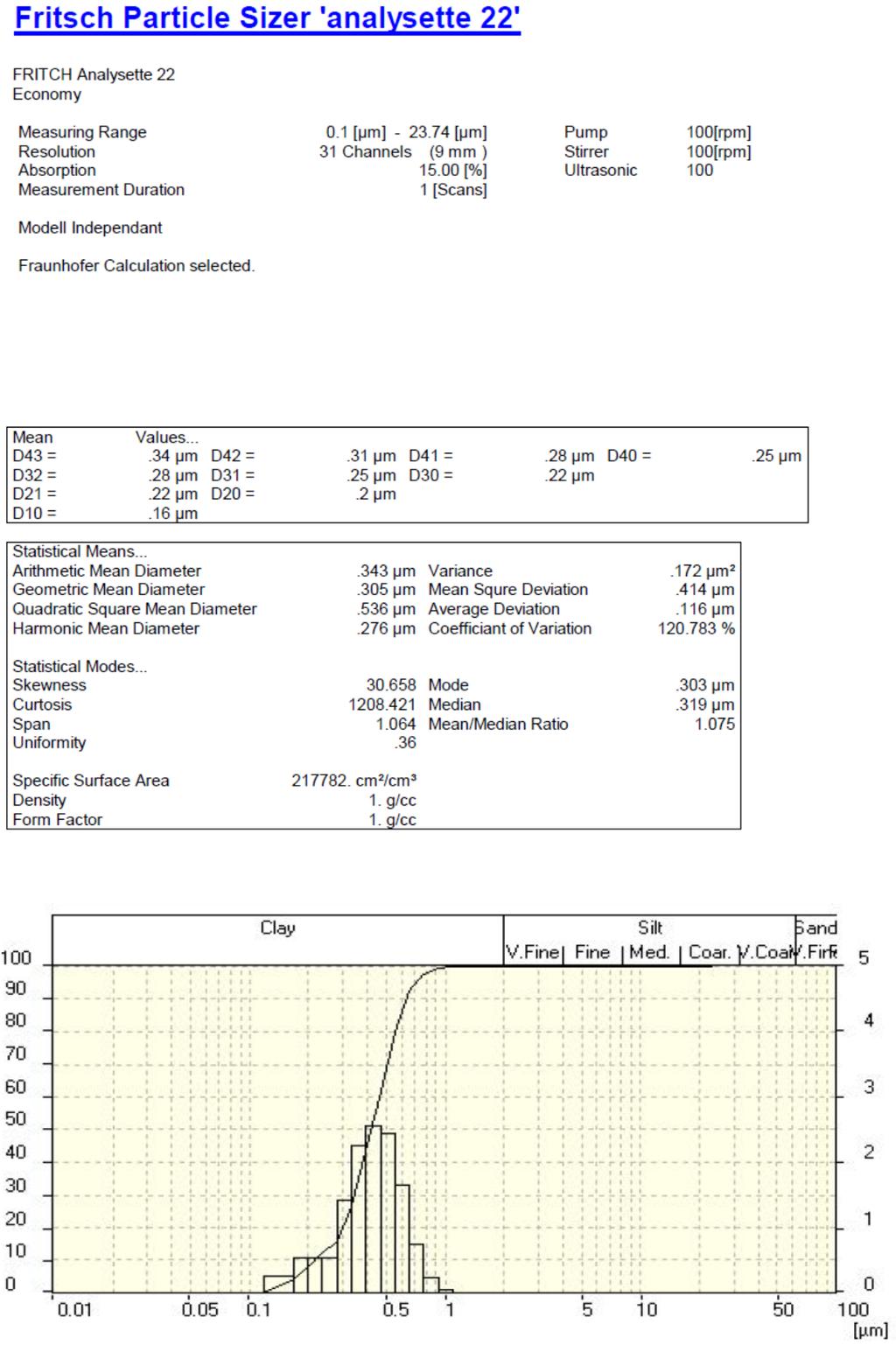Select the D20 value .2 µm

coord(376,494)
